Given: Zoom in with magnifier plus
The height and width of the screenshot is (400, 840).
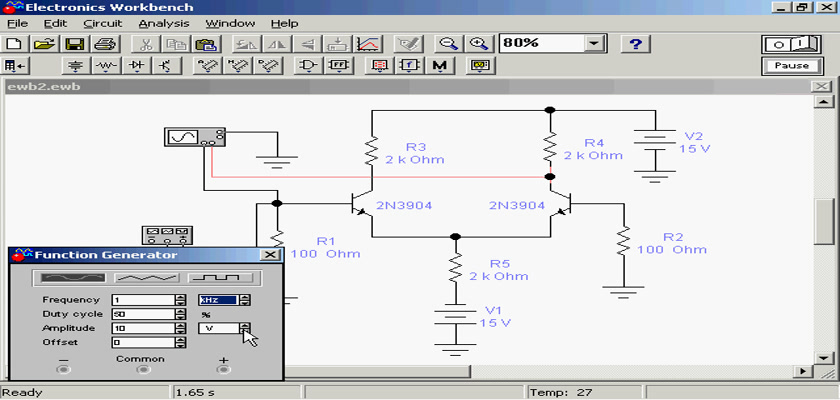Looking at the screenshot, I should (x=478, y=44).
